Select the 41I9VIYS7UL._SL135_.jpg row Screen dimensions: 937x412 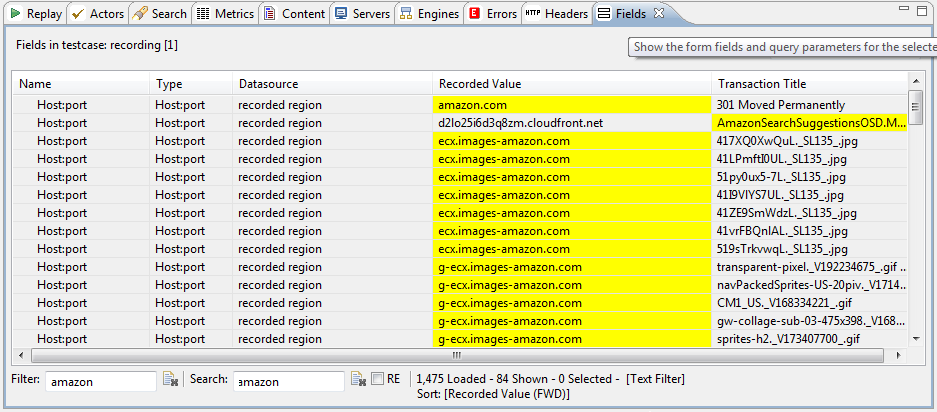click(x=460, y=195)
